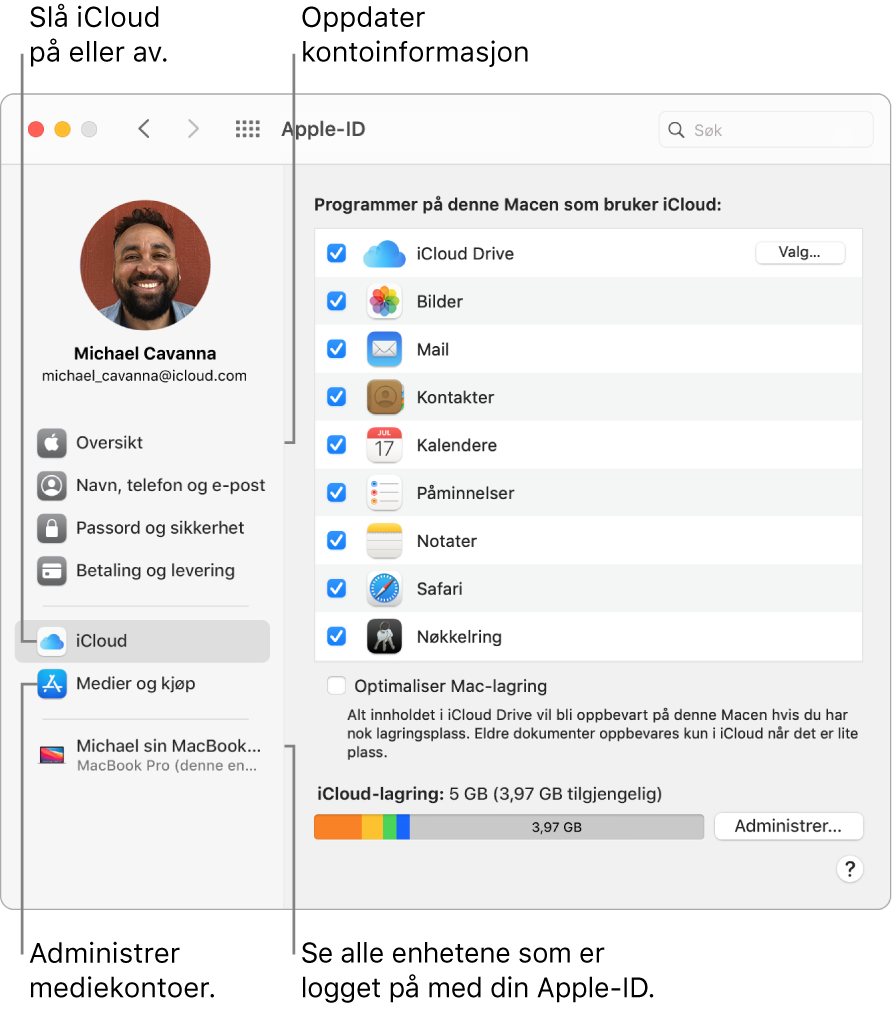
Task: Click the iCloud storage usage bar
Action: (509, 827)
